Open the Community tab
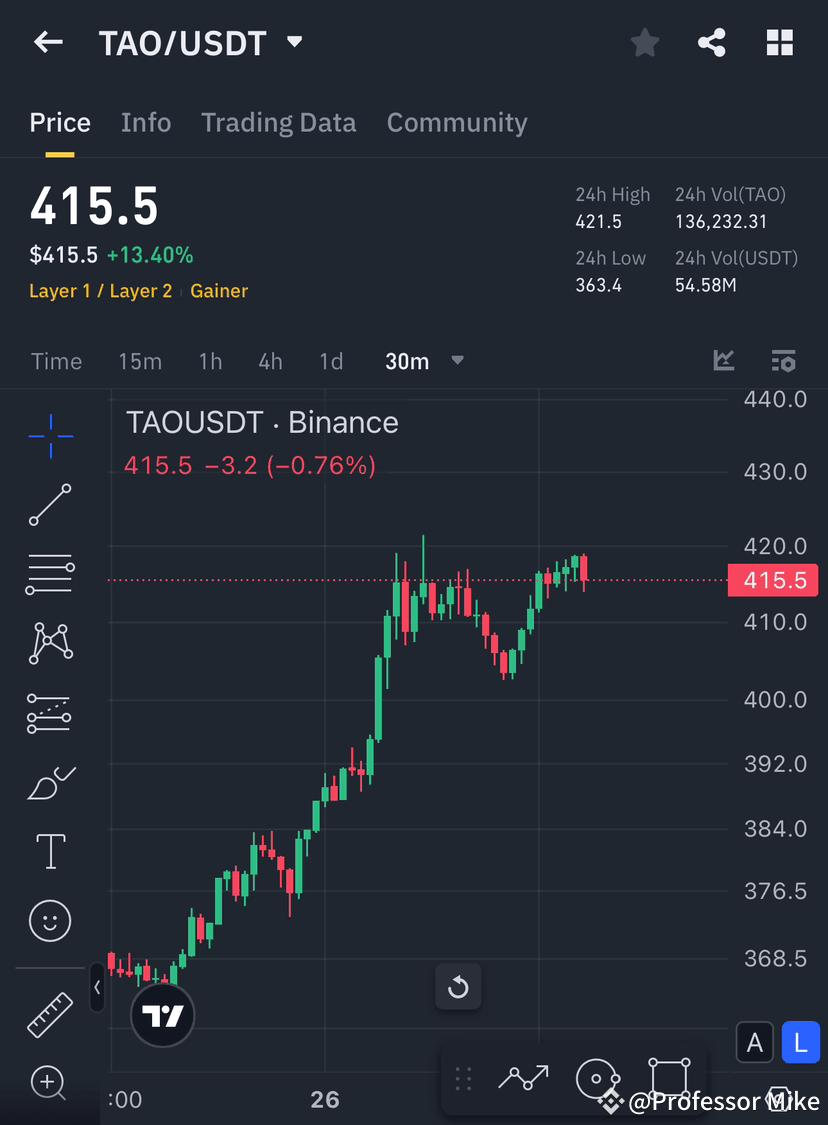This screenshot has height=1125, width=828. pos(457,122)
